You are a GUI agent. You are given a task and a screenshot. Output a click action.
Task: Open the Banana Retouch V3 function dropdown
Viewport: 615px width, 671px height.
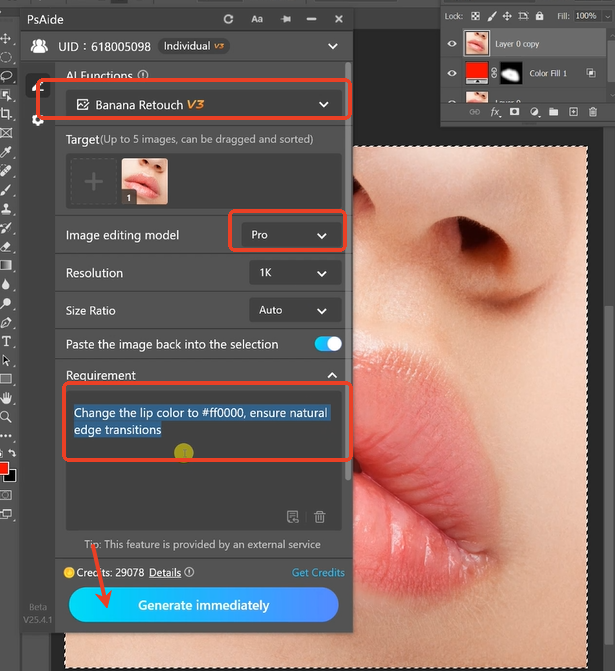pyautogui.click(x=203, y=104)
